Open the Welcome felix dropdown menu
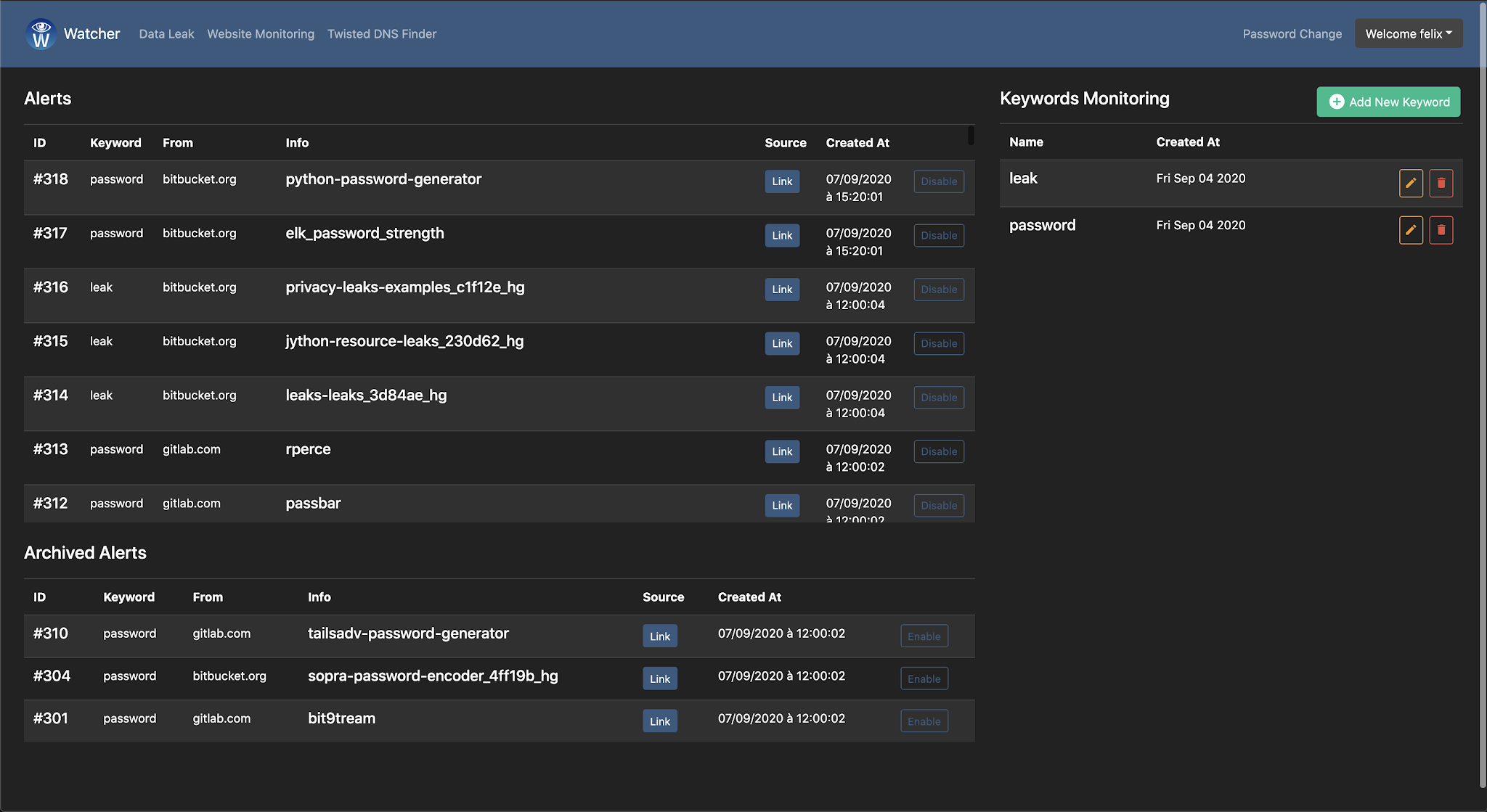The height and width of the screenshot is (812, 1487). 1408,34
